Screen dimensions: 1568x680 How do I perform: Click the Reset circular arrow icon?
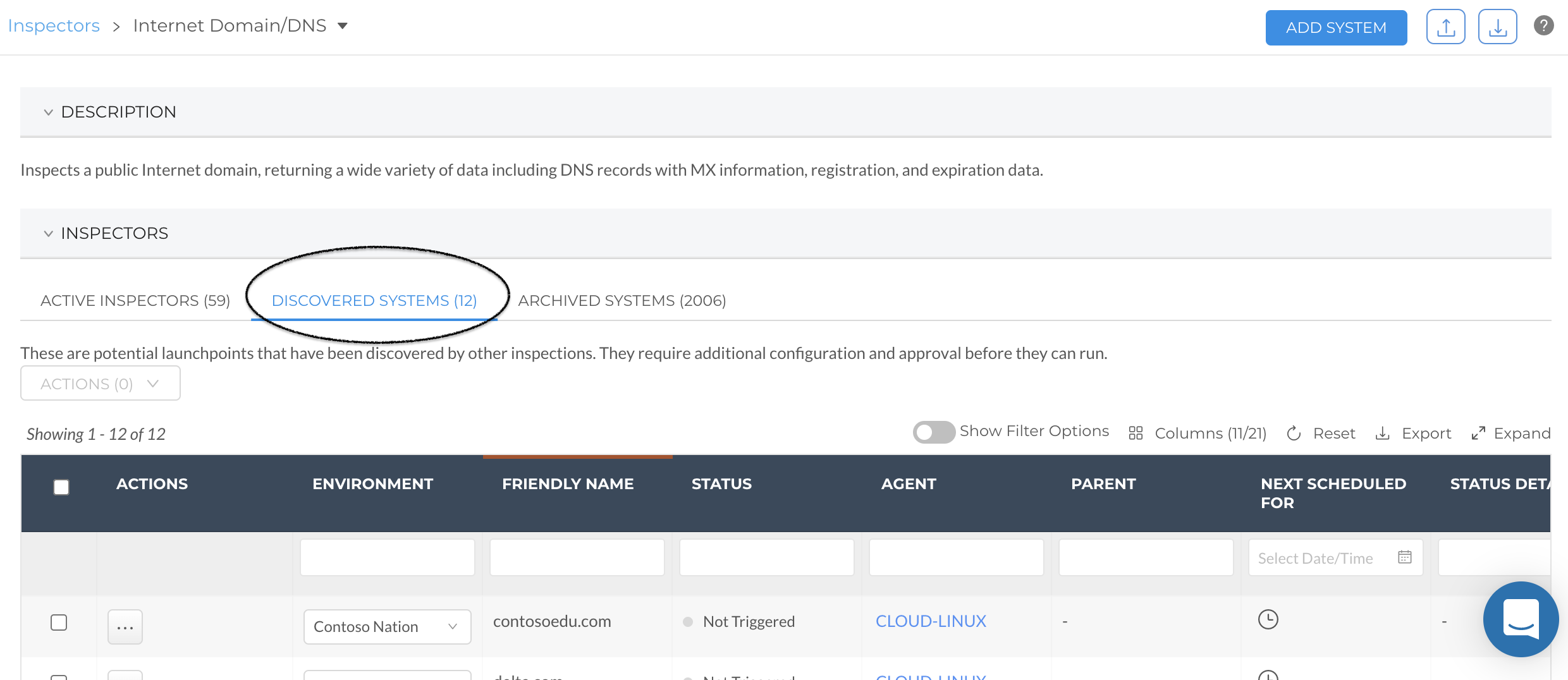click(x=1294, y=433)
